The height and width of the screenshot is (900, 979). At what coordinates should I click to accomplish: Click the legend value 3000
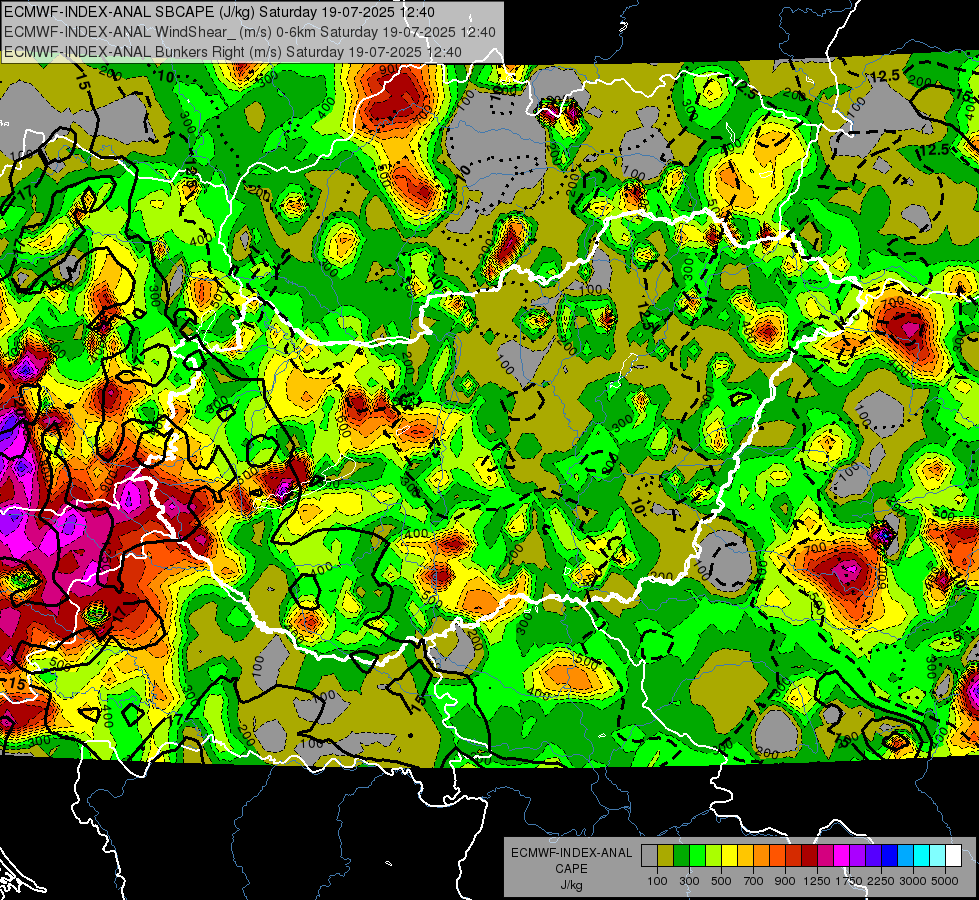tap(912, 881)
